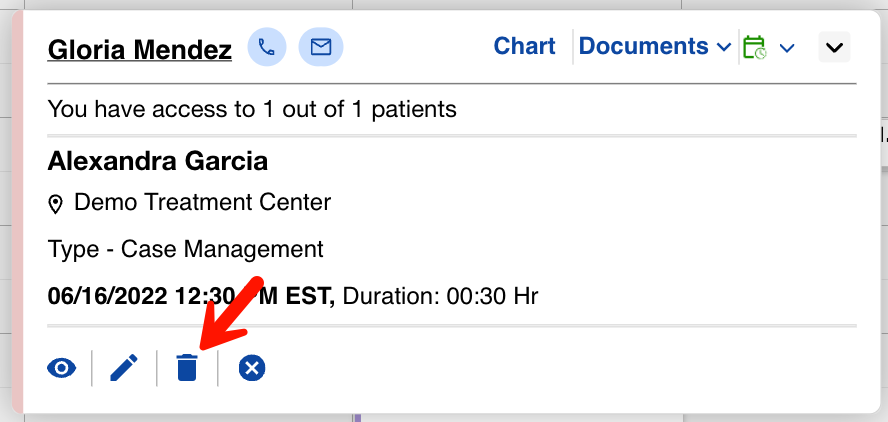Click the Duration 00:30 Hr text
The image size is (888, 422).
pyautogui.click(x=445, y=296)
